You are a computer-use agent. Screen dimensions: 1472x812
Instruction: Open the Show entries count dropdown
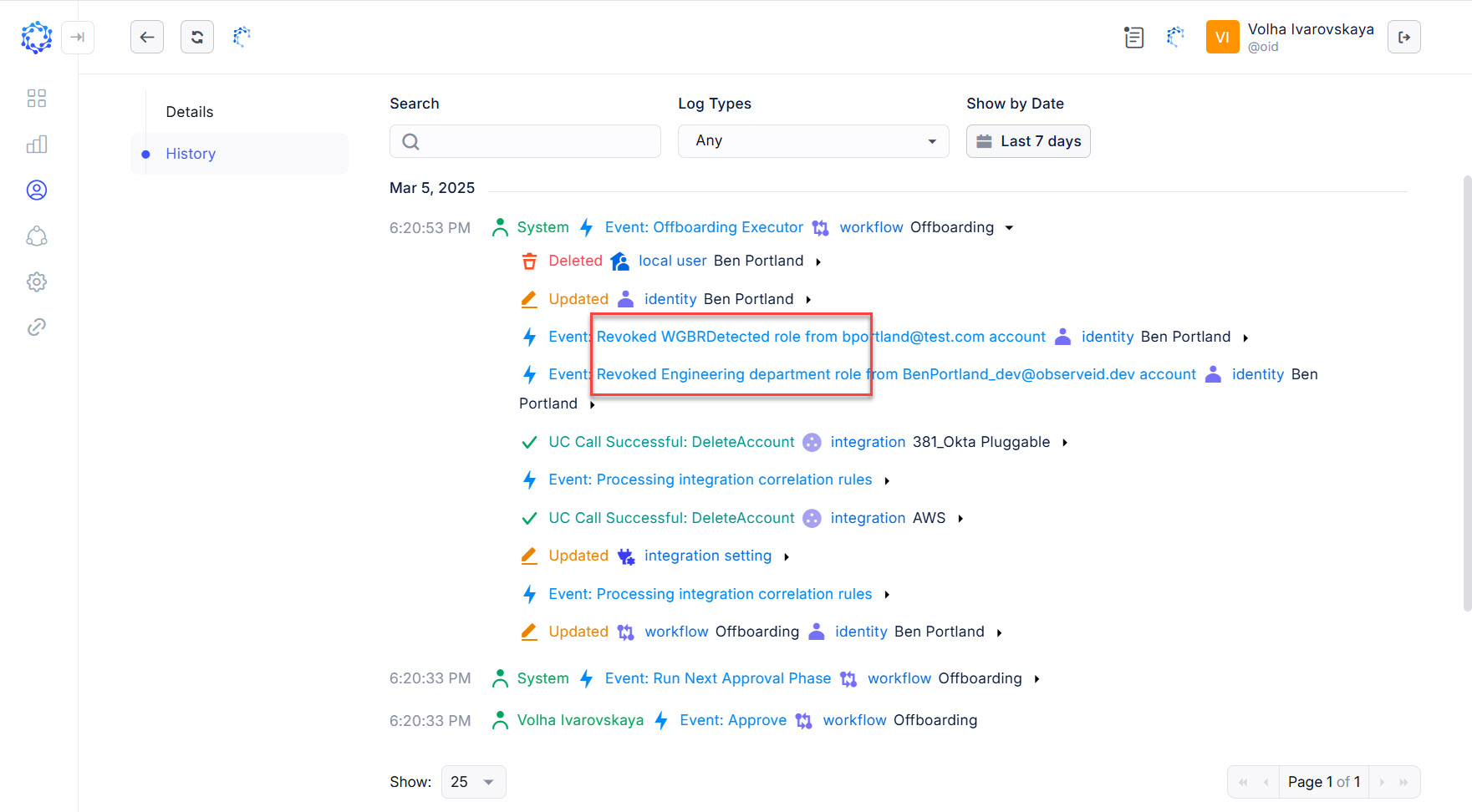click(473, 782)
